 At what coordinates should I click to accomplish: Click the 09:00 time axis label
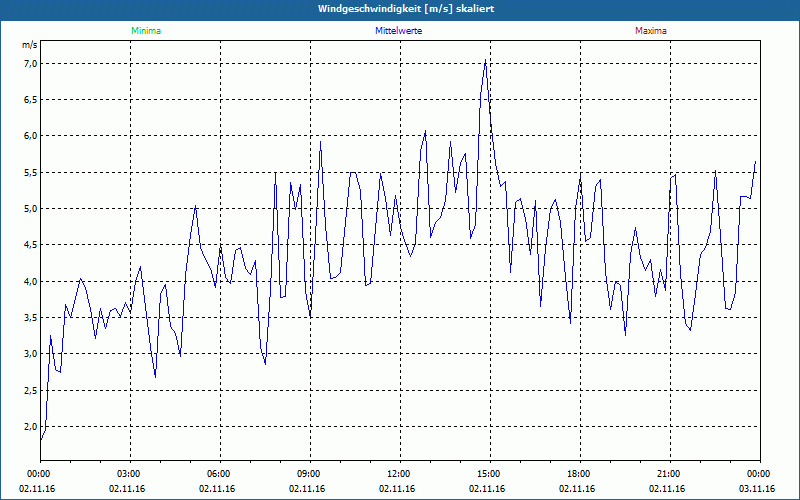click(x=311, y=474)
